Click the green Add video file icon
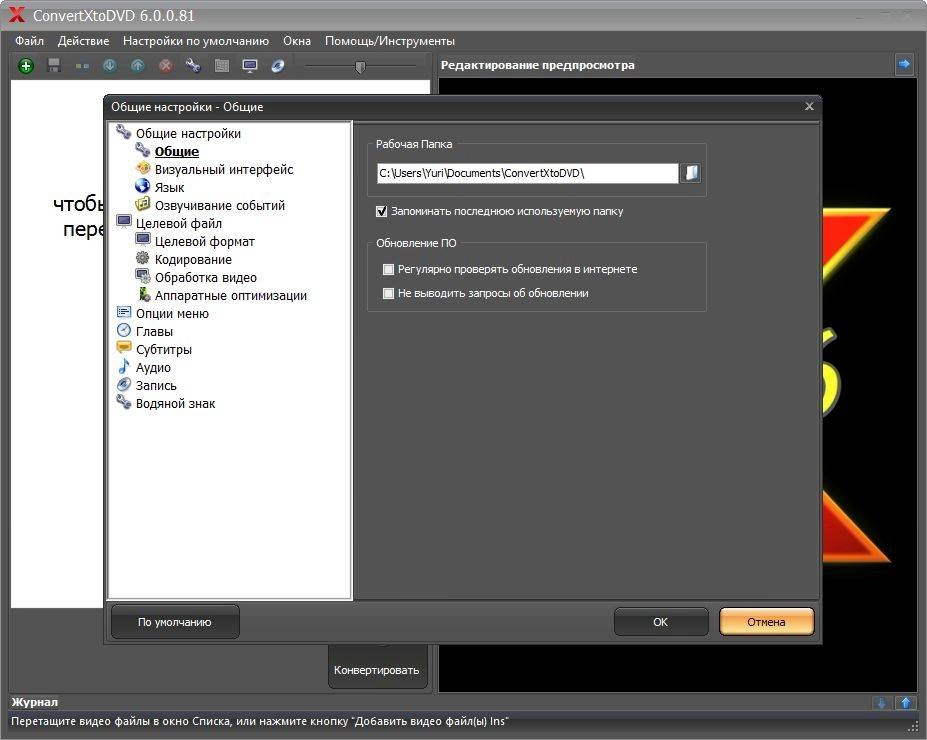The image size is (927, 740). [25, 66]
